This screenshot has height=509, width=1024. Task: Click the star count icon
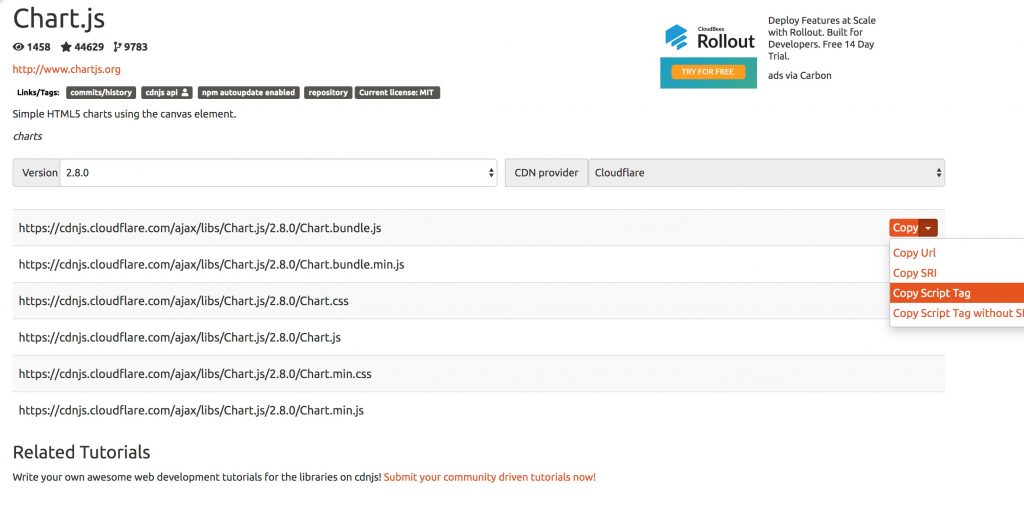pos(66,47)
